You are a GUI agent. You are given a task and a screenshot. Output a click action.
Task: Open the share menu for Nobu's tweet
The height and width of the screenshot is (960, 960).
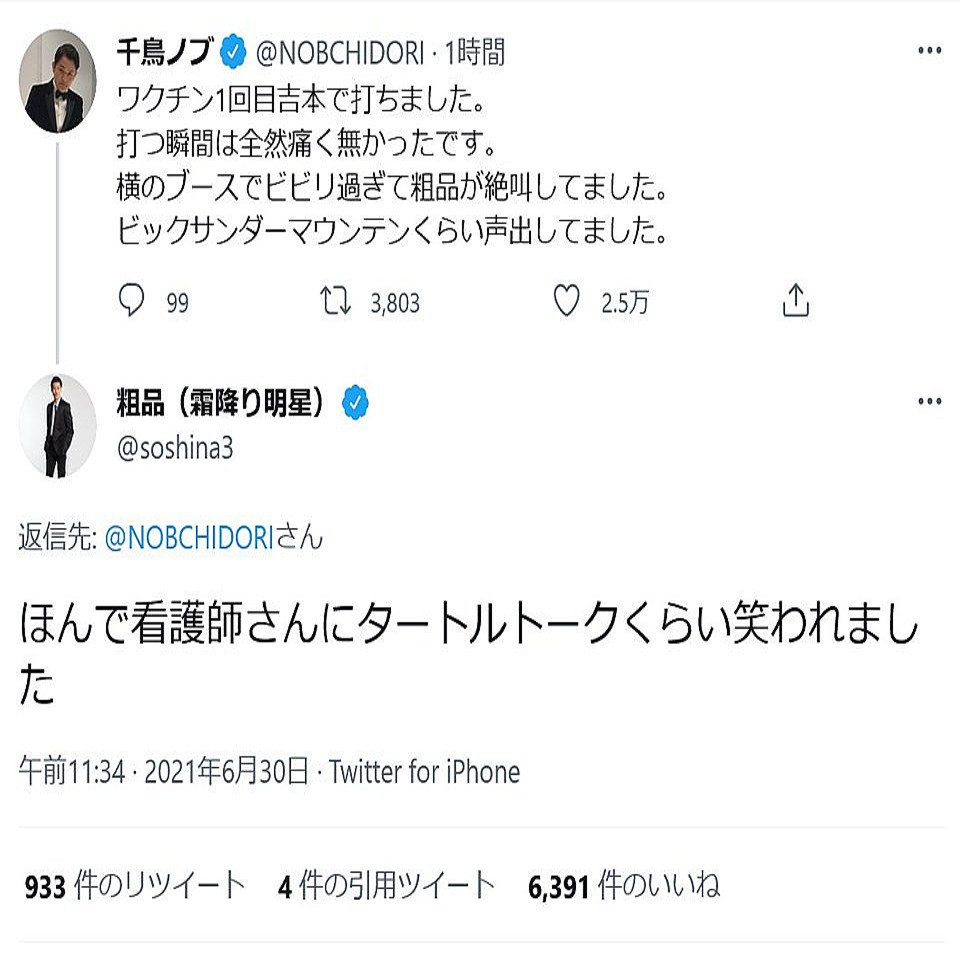click(x=796, y=297)
